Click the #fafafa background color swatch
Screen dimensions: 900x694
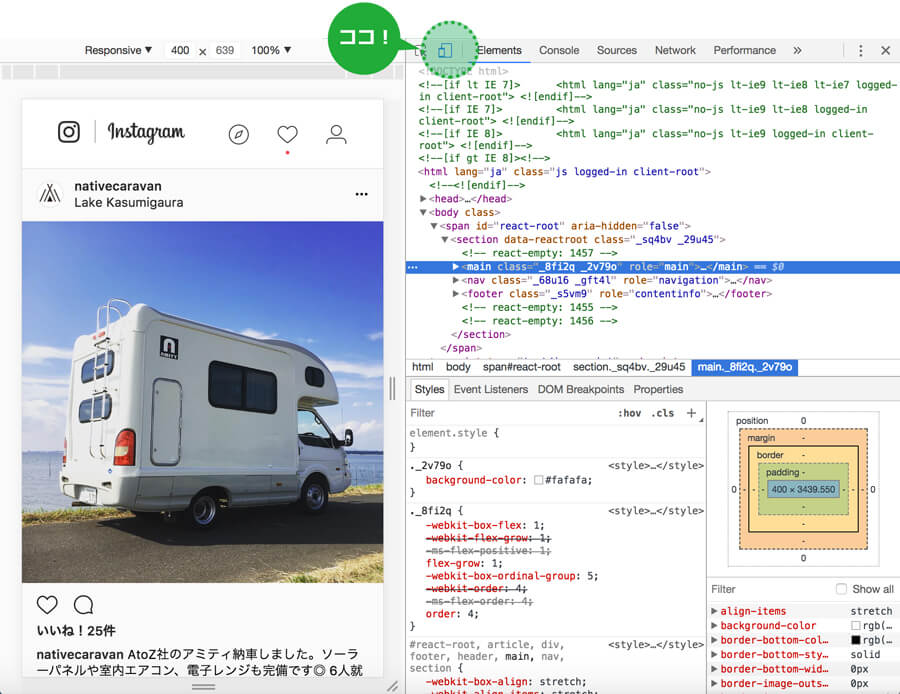tap(539, 480)
